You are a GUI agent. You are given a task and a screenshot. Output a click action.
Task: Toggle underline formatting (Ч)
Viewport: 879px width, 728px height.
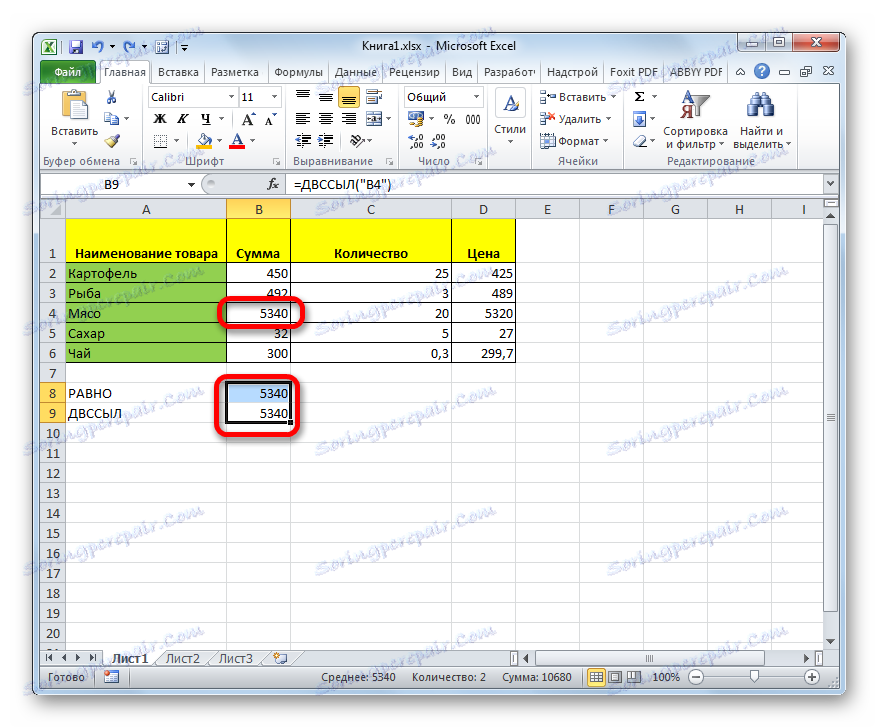[x=205, y=119]
